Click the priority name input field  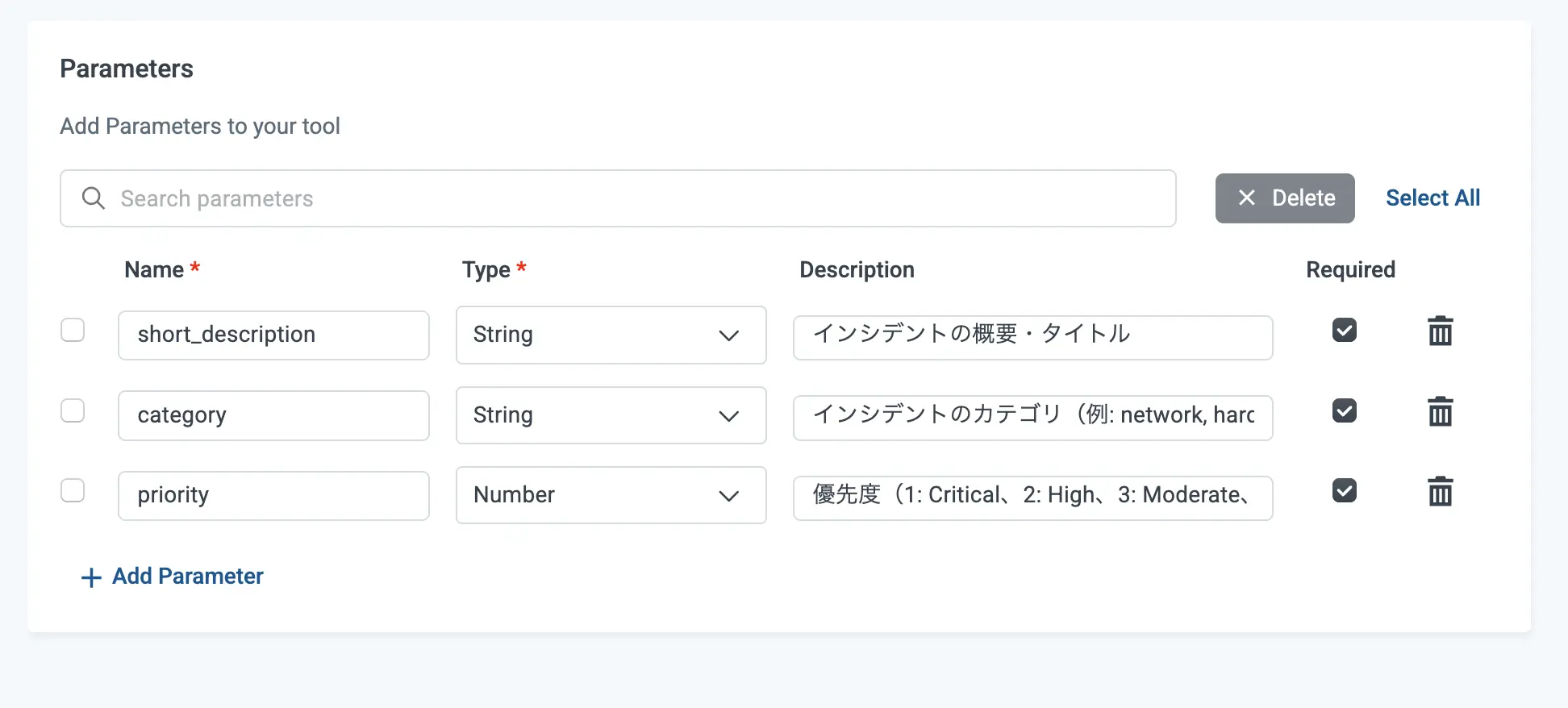click(273, 496)
